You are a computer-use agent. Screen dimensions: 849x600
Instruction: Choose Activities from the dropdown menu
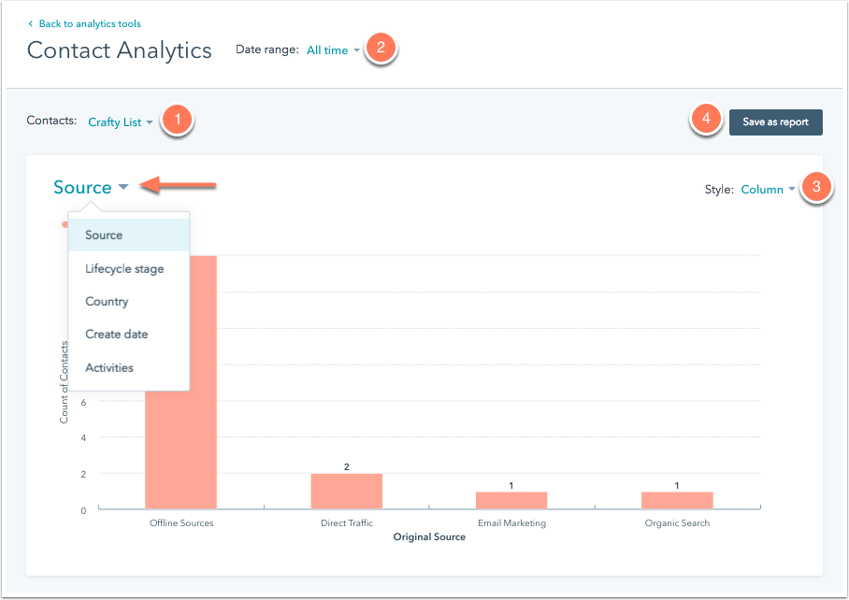click(x=109, y=367)
